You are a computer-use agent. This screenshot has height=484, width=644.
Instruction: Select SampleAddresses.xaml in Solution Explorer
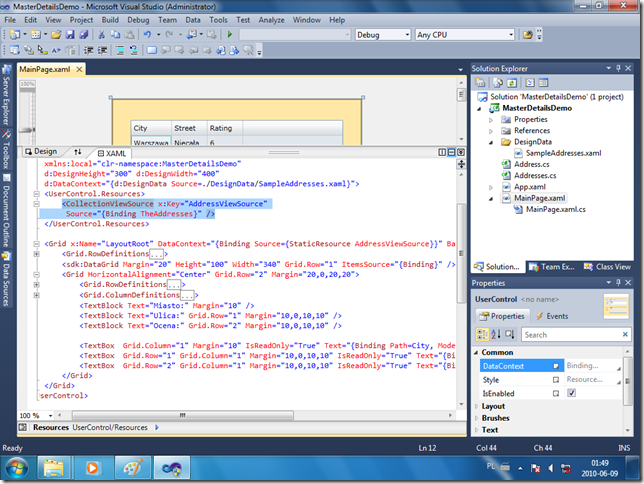[564, 153]
